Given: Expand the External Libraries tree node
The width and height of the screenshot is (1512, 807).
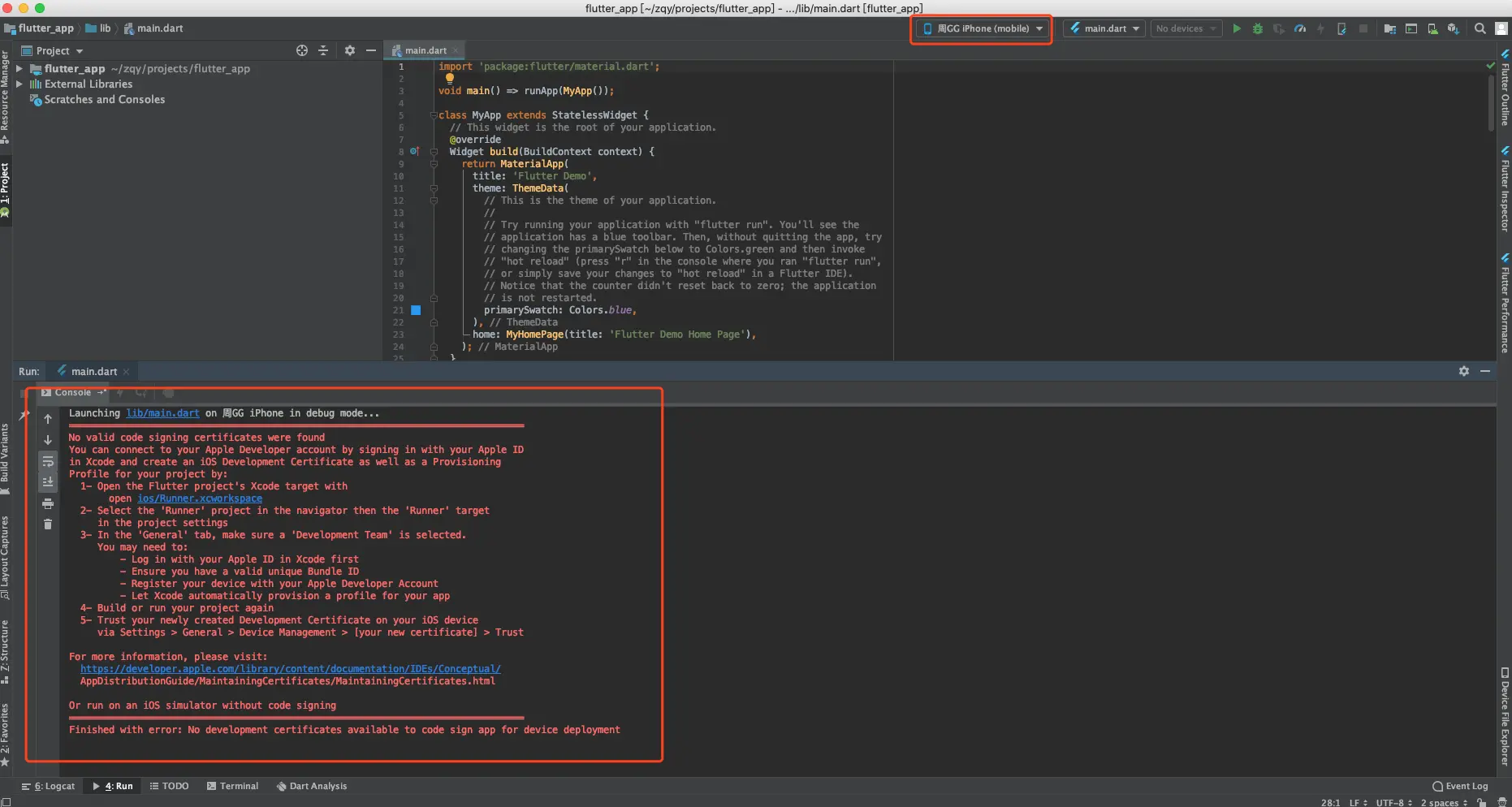Looking at the screenshot, I should pos(19,84).
